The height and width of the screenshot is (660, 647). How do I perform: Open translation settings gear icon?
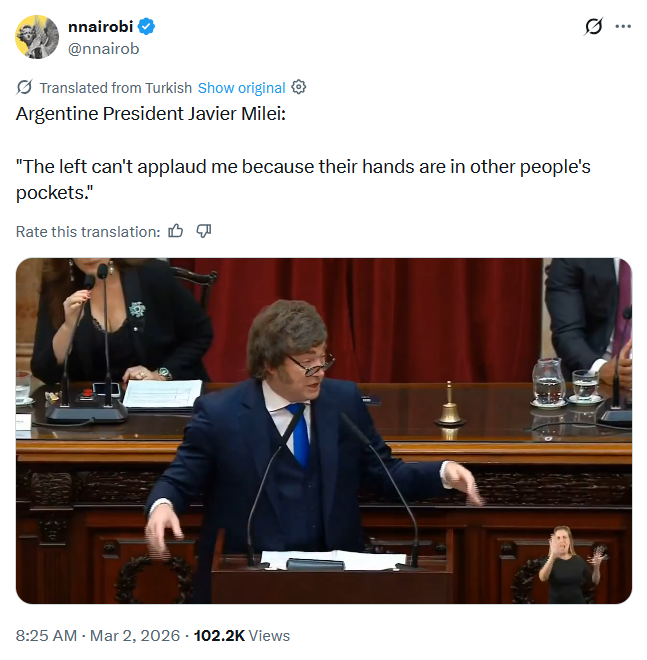(299, 88)
